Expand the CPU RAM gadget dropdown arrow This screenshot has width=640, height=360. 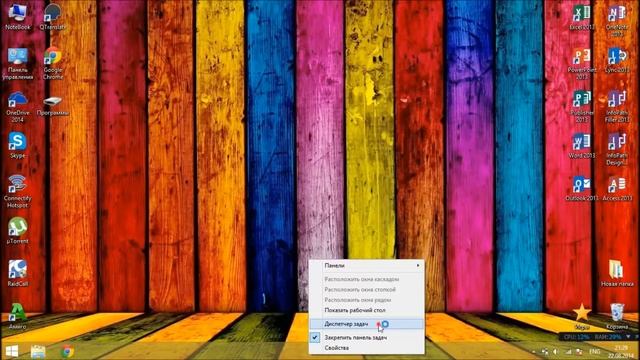(x=628, y=337)
